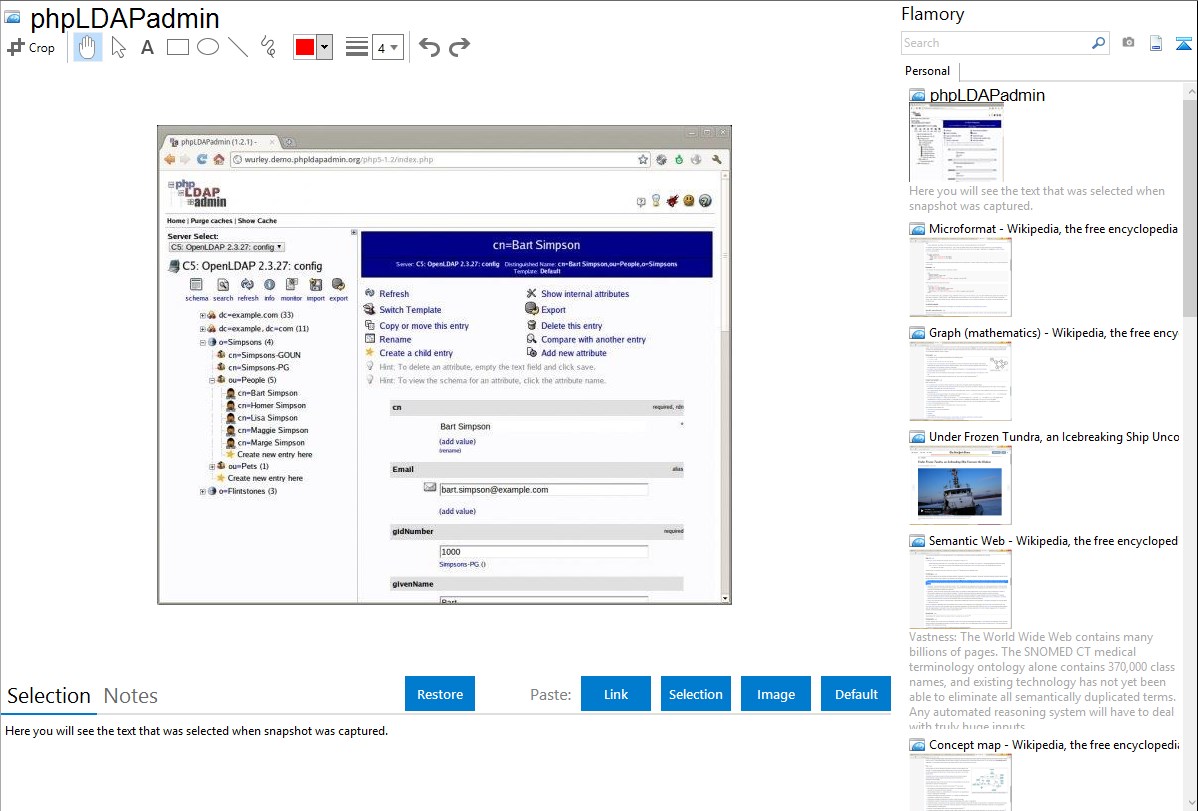This screenshot has width=1198, height=811.
Task: Open the icebreaking ship snapshot thumbnail
Action: click(x=960, y=485)
